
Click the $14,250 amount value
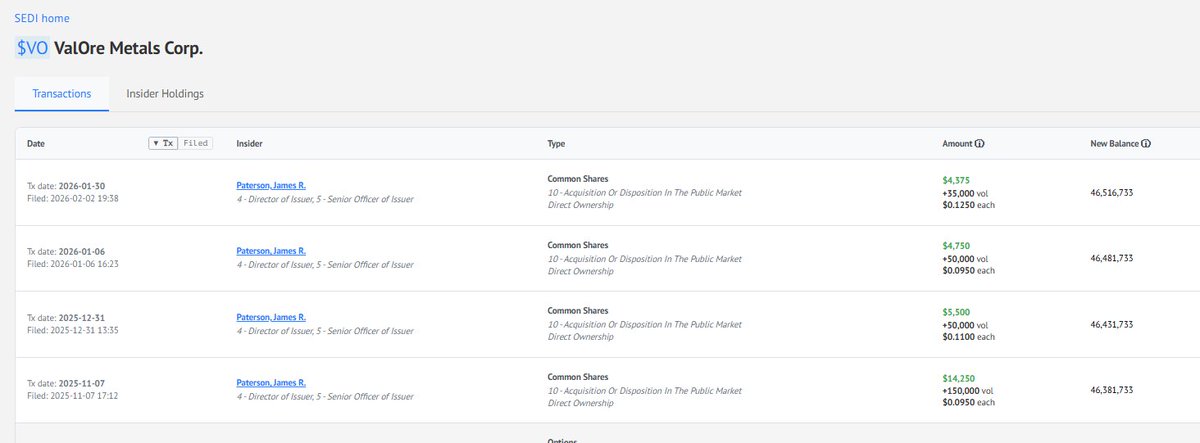coord(959,377)
